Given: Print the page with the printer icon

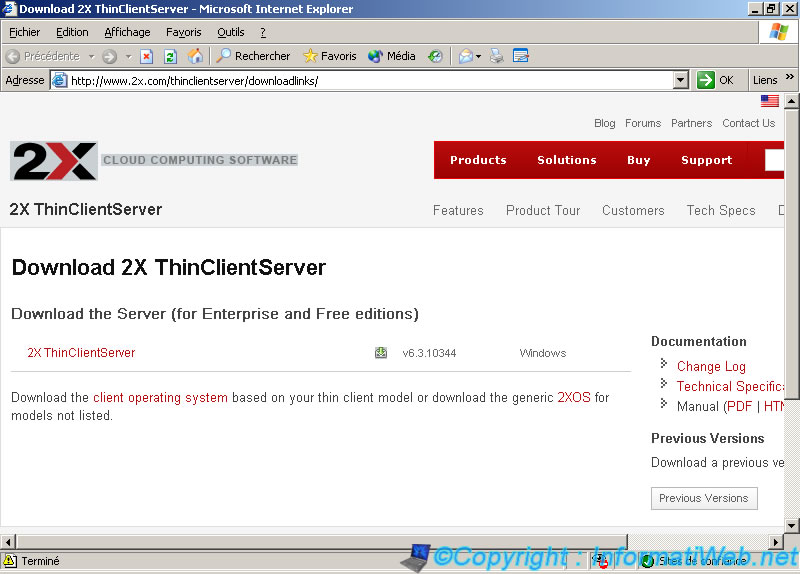Looking at the screenshot, I should (x=497, y=56).
